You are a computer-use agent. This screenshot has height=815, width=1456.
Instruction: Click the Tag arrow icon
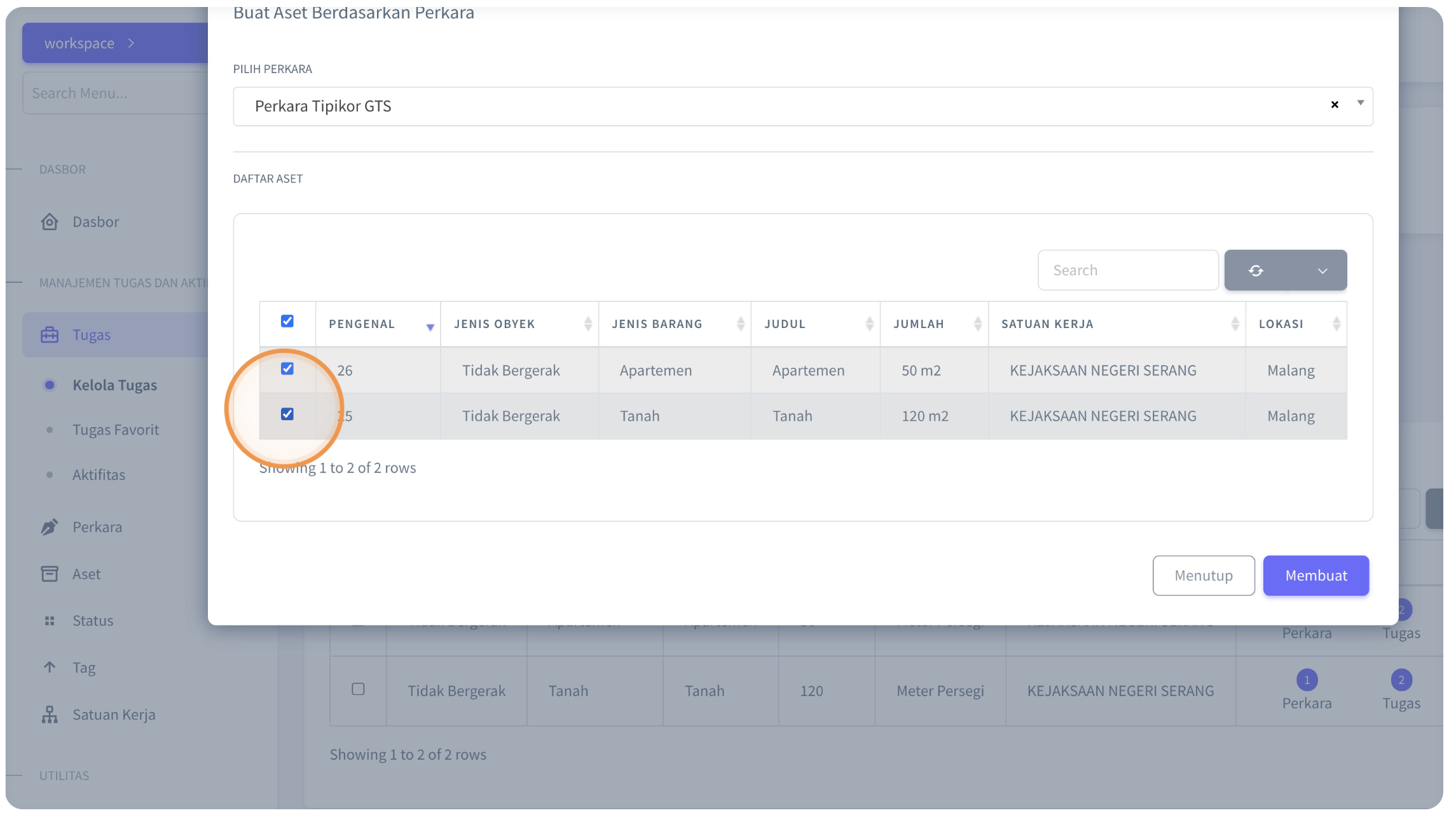tap(50, 667)
